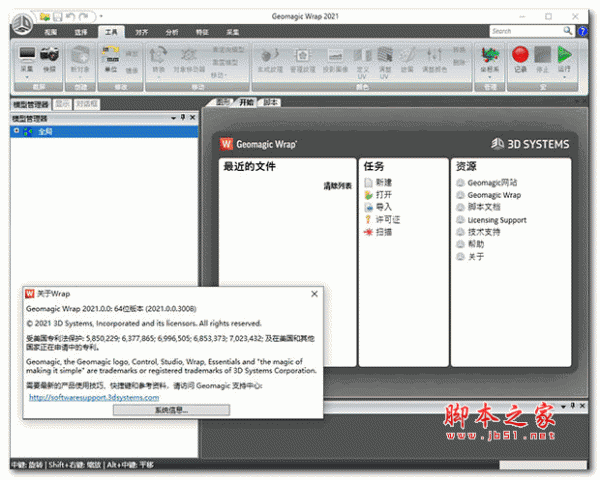Open the 视图 ribbon tab

[x=51, y=33]
